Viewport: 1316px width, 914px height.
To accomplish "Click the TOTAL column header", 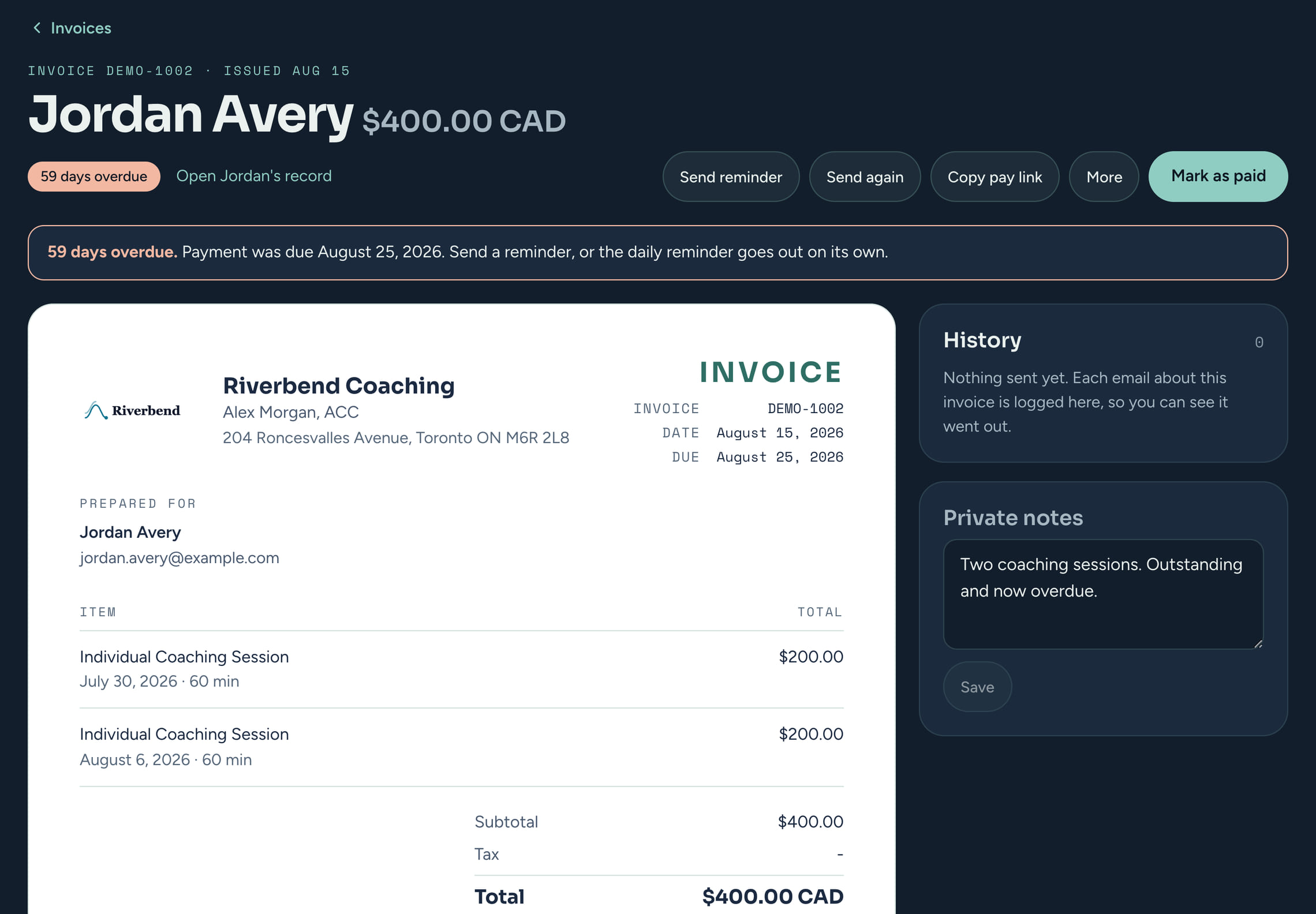I will (820, 612).
